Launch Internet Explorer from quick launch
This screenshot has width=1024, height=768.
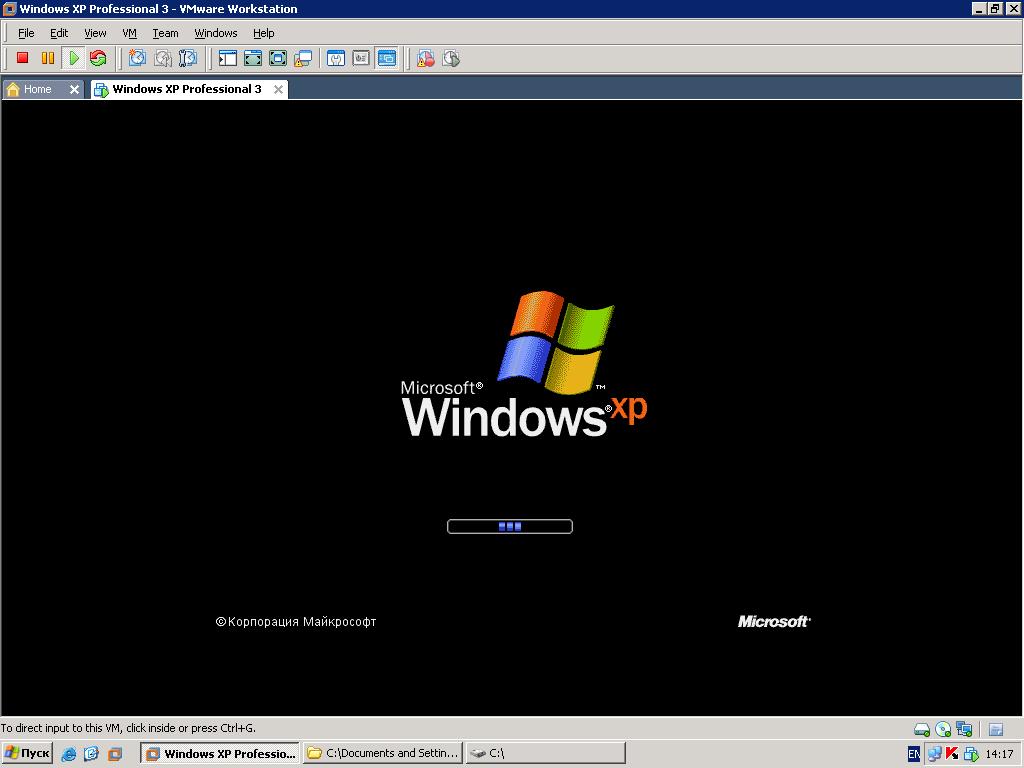(x=69, y=754)
